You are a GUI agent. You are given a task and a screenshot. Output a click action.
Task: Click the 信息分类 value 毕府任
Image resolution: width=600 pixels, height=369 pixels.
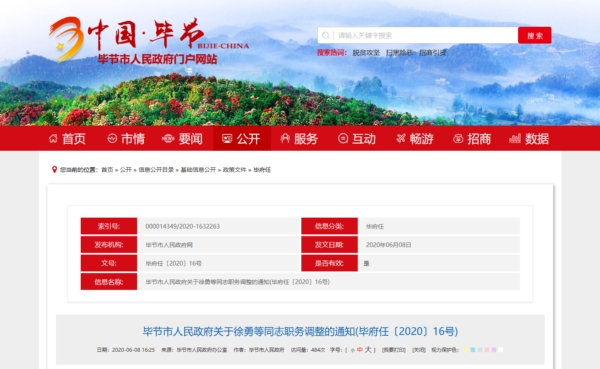(x=375, y=226)
